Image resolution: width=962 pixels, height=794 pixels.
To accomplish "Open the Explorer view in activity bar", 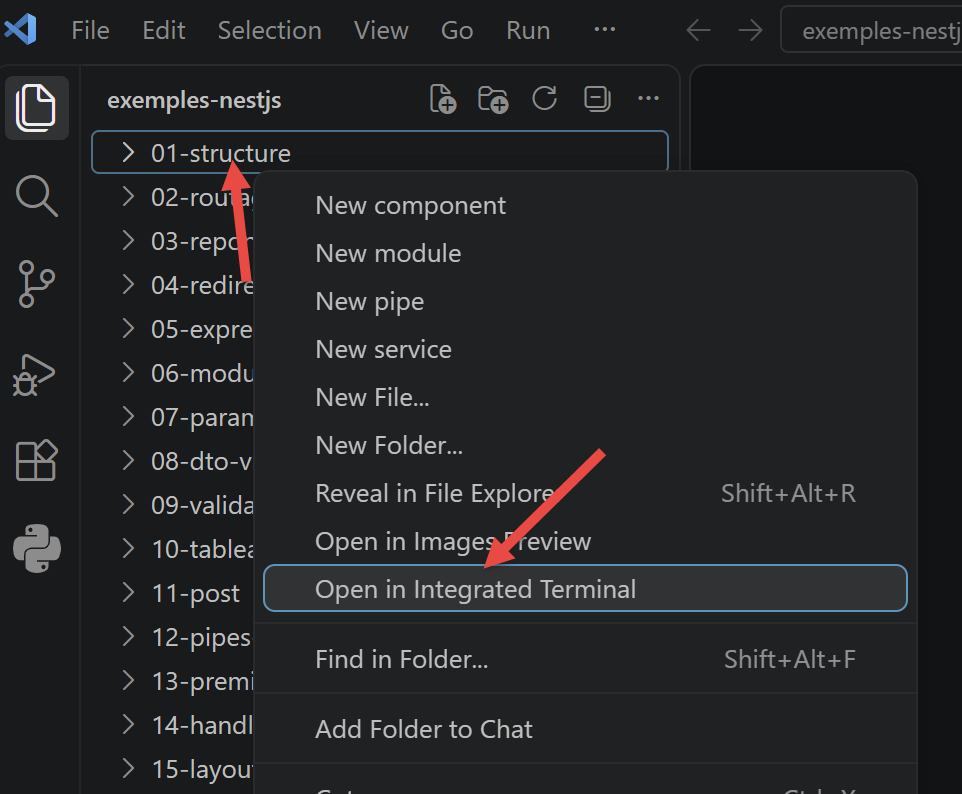I will [36, 108].
